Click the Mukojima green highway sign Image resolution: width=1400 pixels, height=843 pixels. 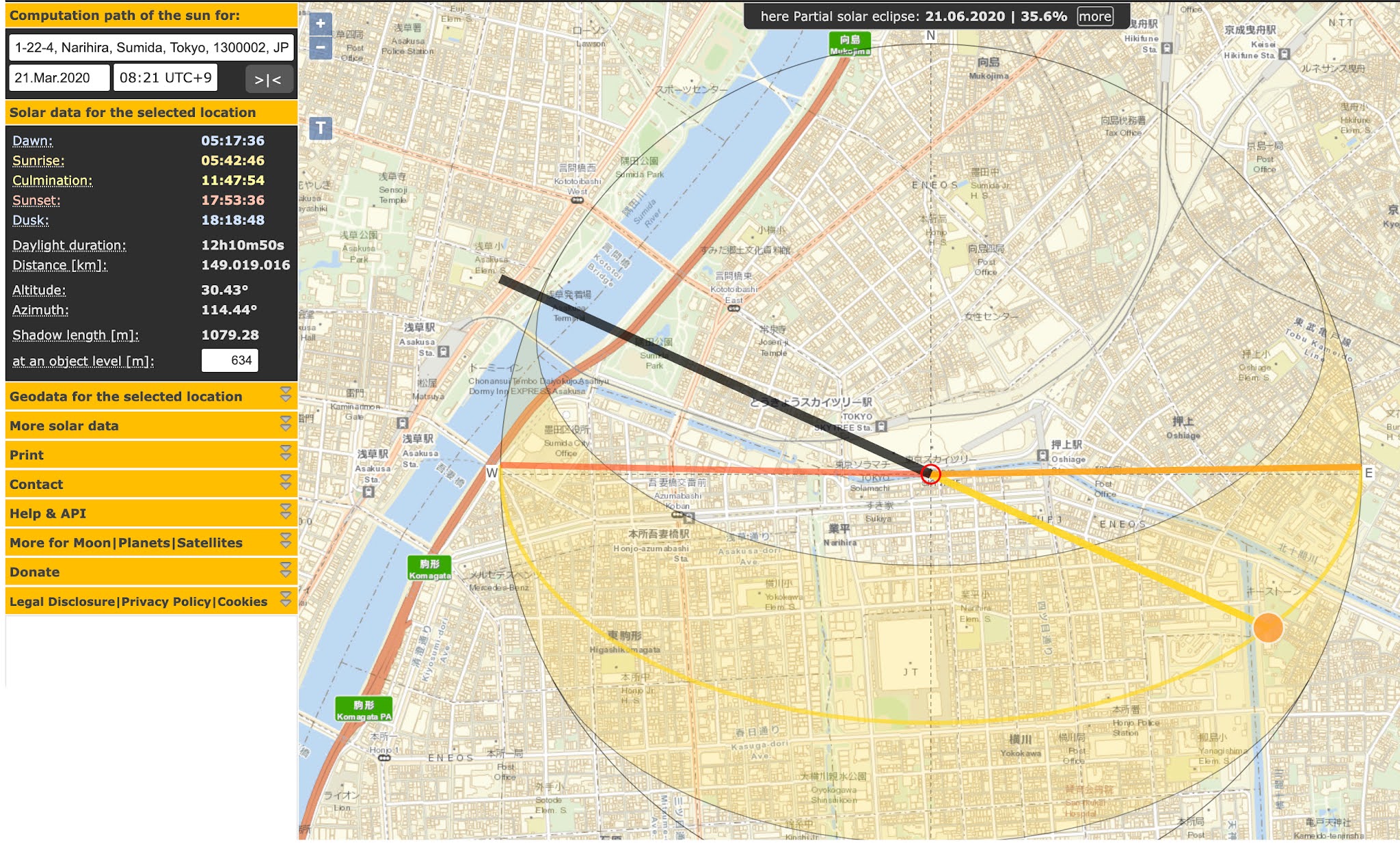pos(850,44)
